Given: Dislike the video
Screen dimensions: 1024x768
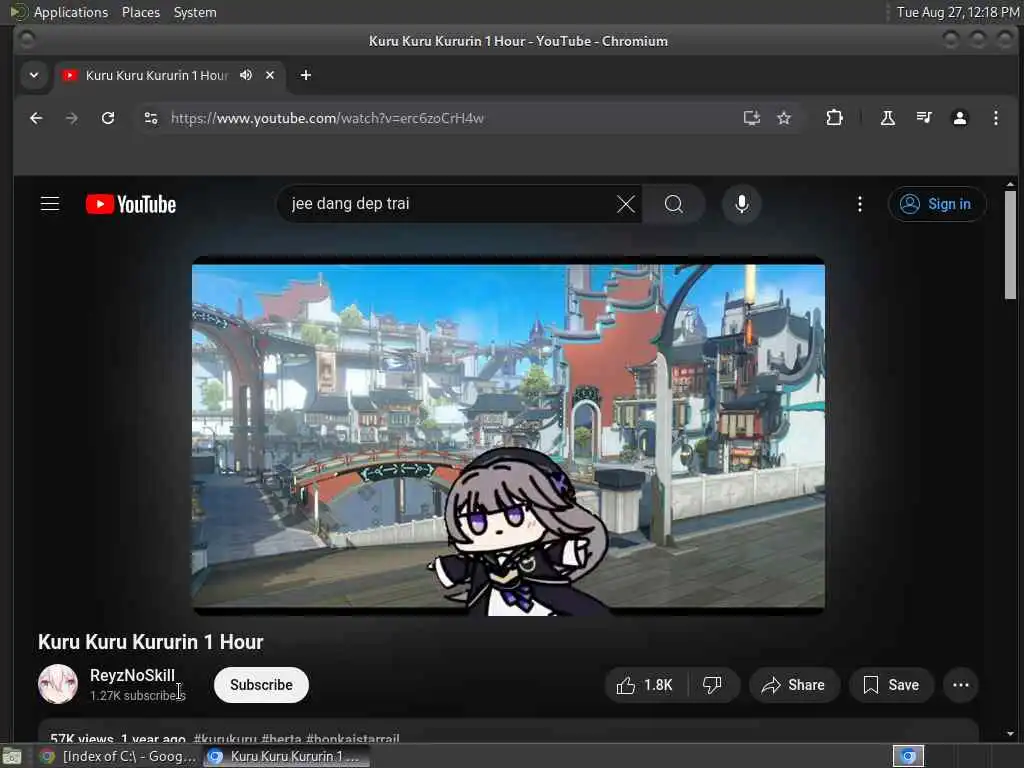Looking at the screenshot, I should pos(712,685).
